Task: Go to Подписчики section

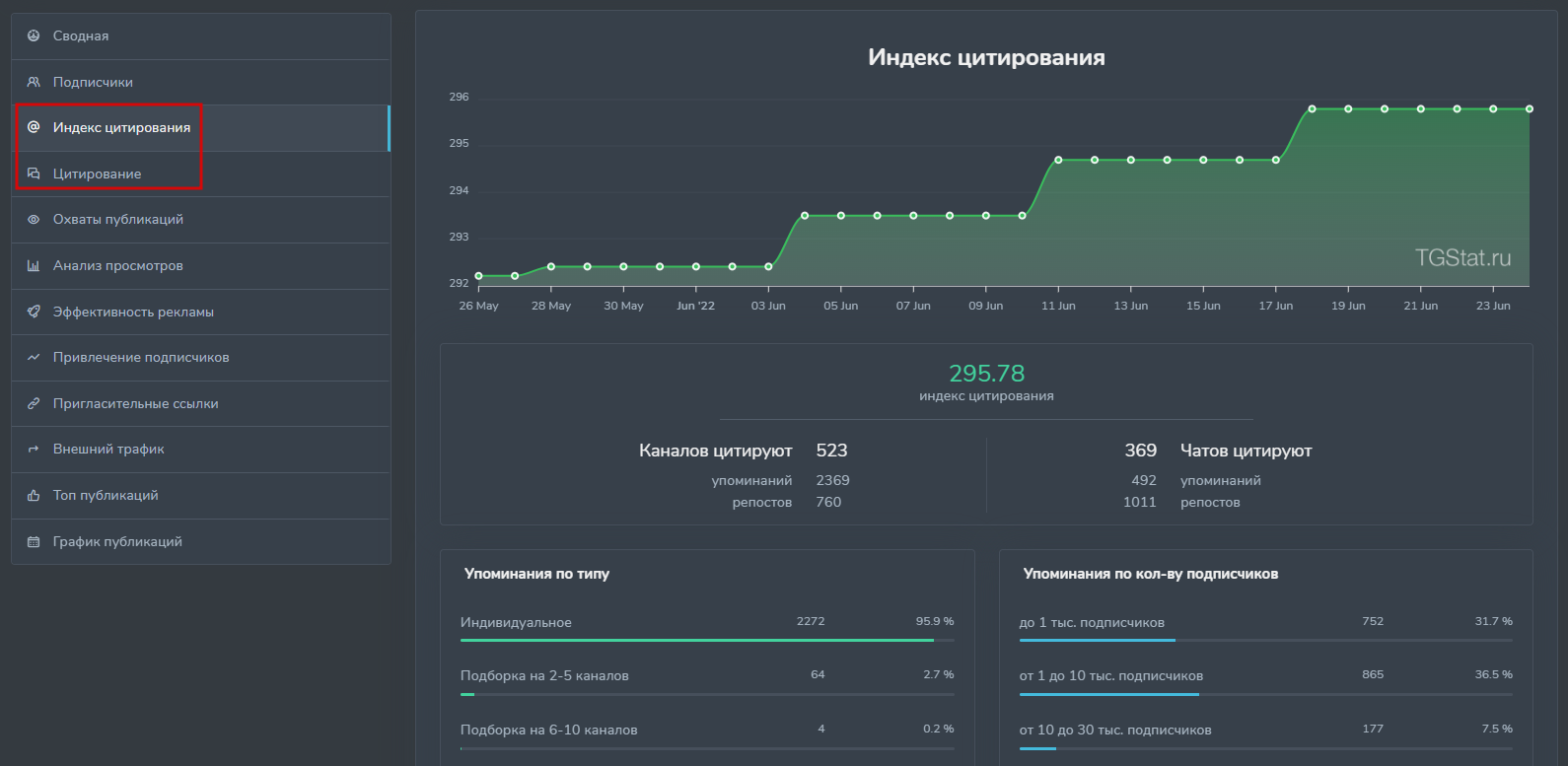Action: (201, 83)
